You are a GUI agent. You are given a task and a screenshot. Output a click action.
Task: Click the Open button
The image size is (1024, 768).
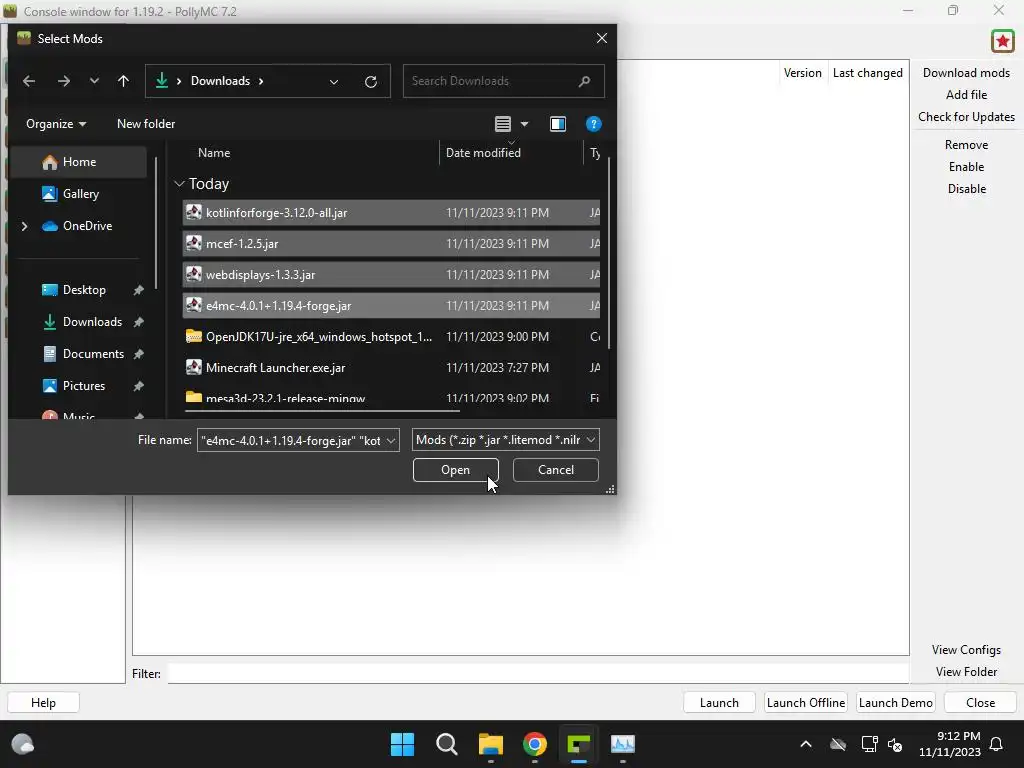(455, 470)
